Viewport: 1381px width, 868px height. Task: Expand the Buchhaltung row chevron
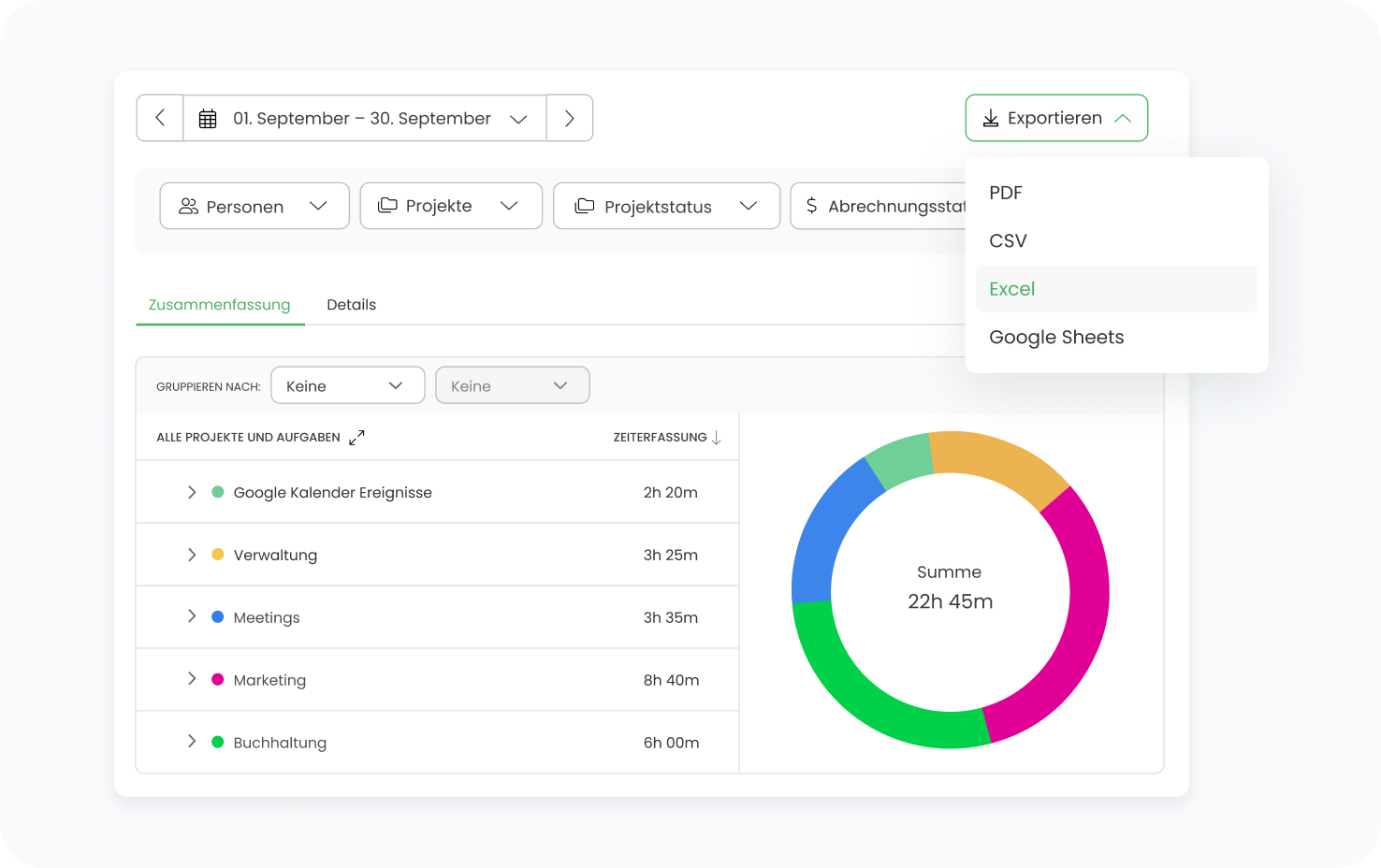[x=192, y=742]
